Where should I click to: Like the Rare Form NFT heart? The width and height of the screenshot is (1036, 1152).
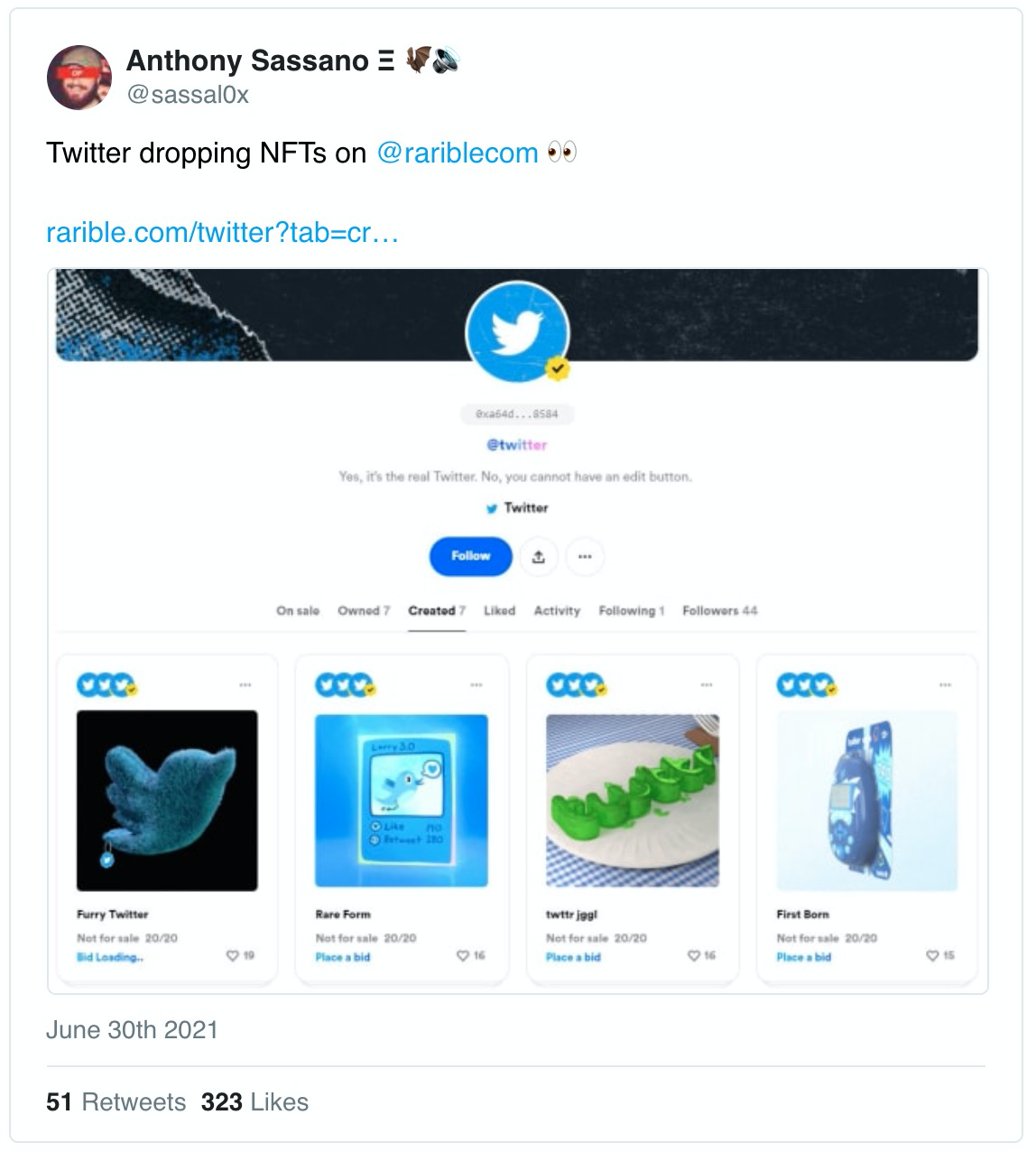[x=463, y=955]
